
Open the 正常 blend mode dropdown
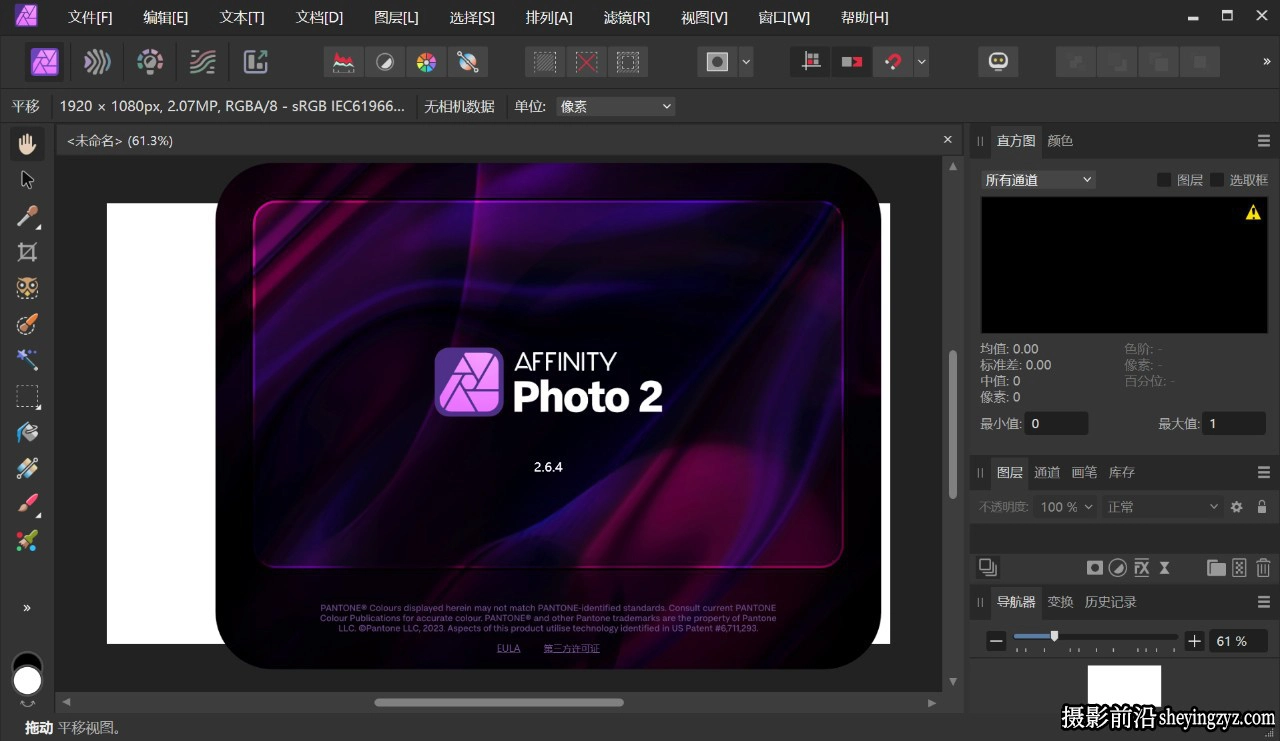point(1163,507)
